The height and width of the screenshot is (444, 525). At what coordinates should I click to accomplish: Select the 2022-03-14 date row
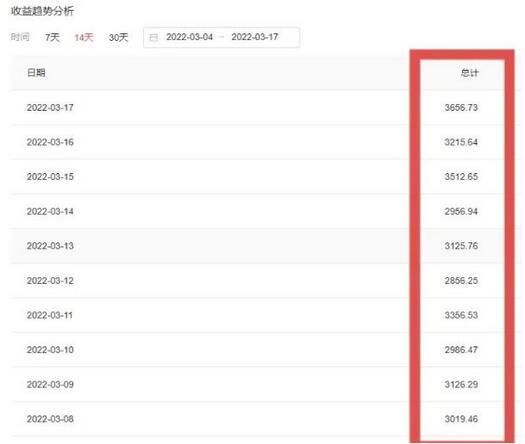[266, 211]
